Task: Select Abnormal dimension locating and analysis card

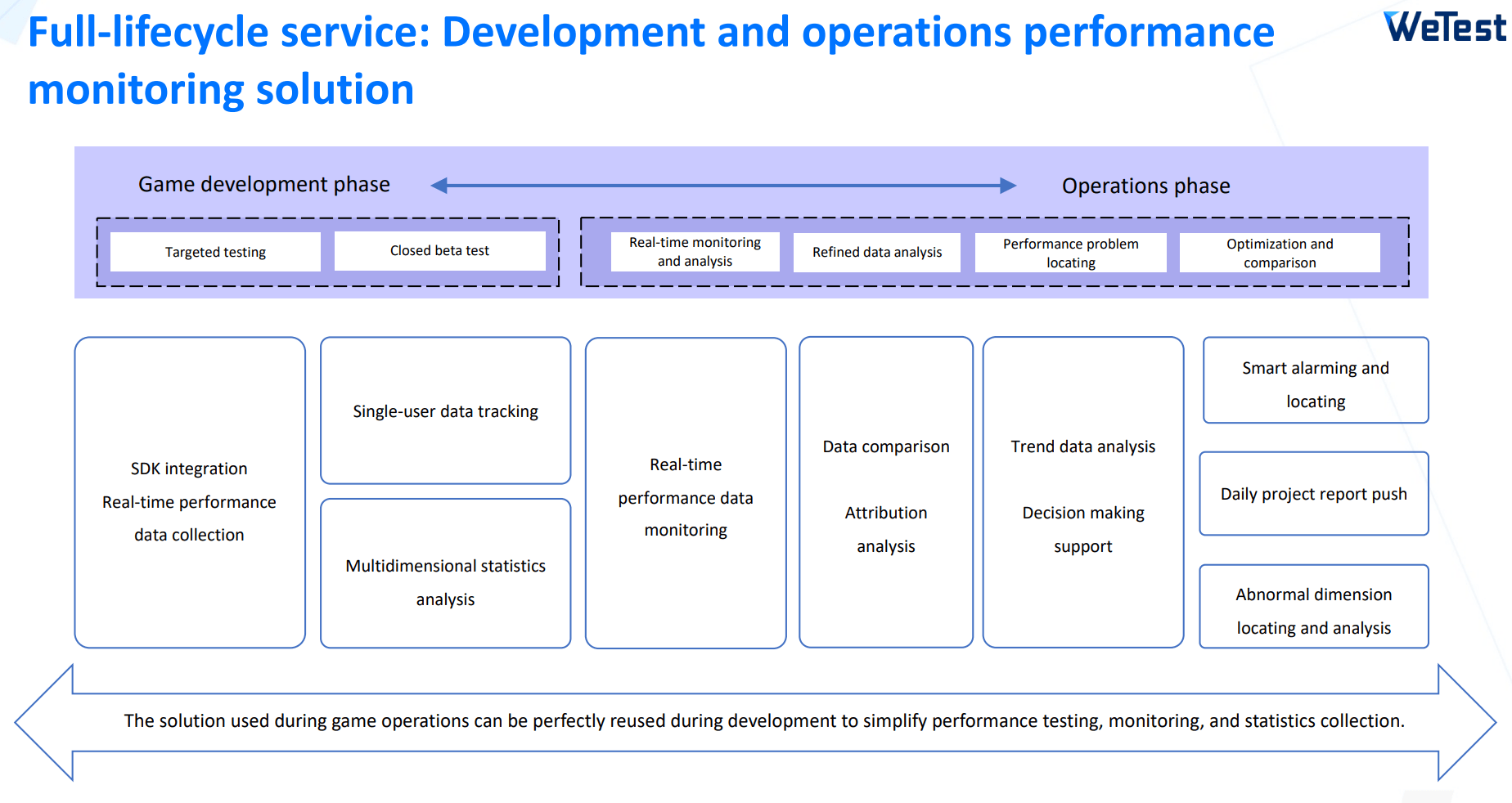Action: [1314, 607]
